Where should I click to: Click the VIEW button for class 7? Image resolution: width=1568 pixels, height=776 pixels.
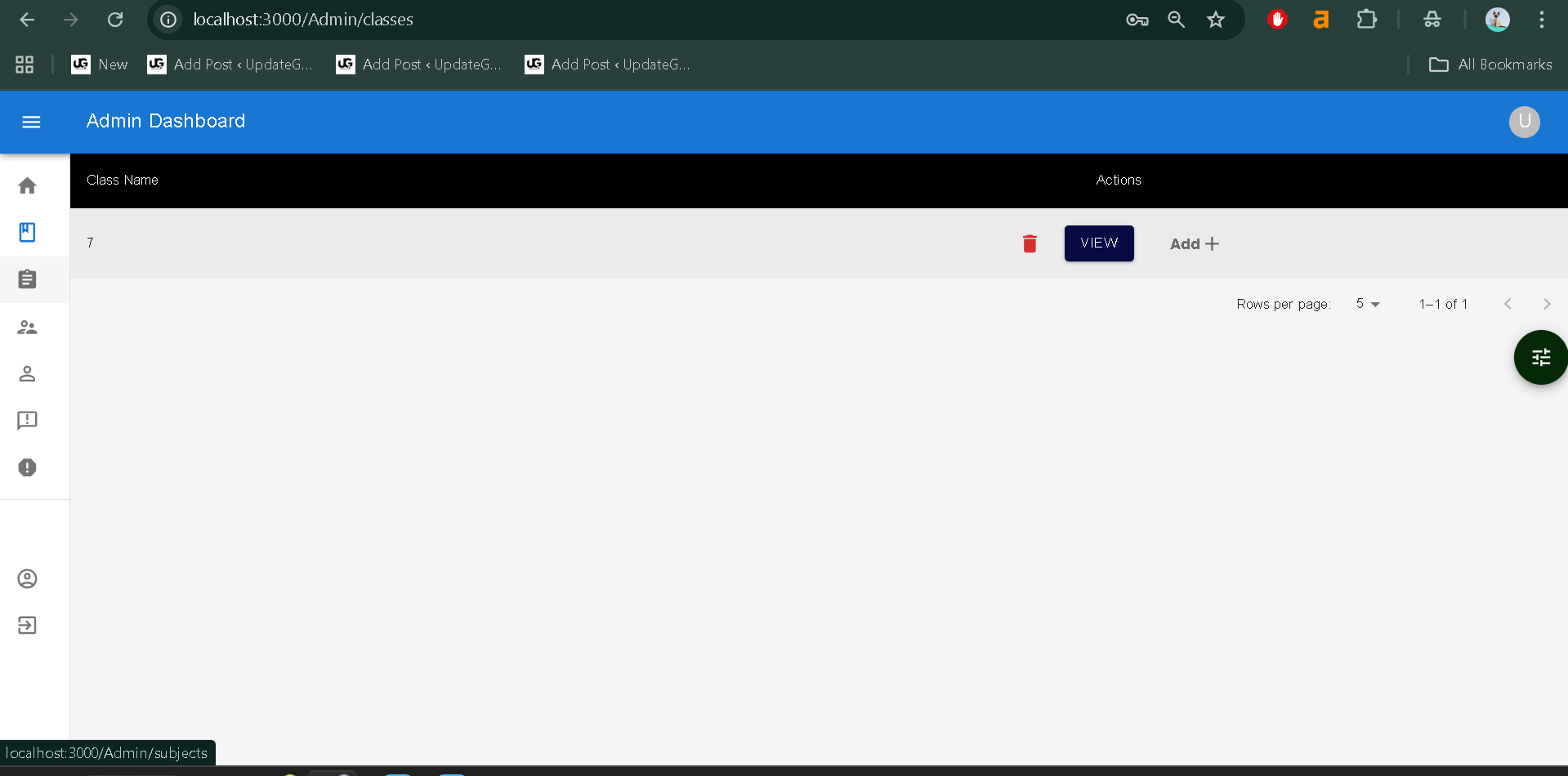pos(1098,243)
